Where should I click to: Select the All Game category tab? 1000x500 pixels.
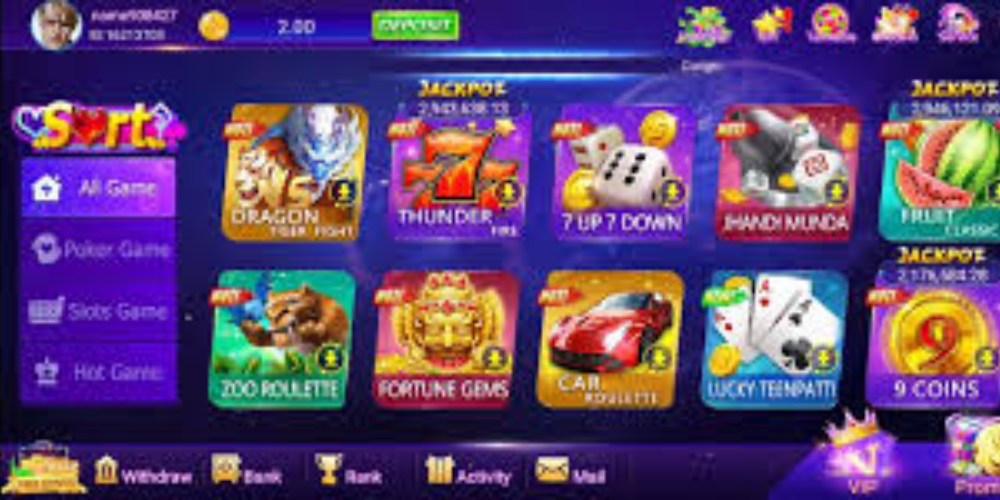point(98,188)
